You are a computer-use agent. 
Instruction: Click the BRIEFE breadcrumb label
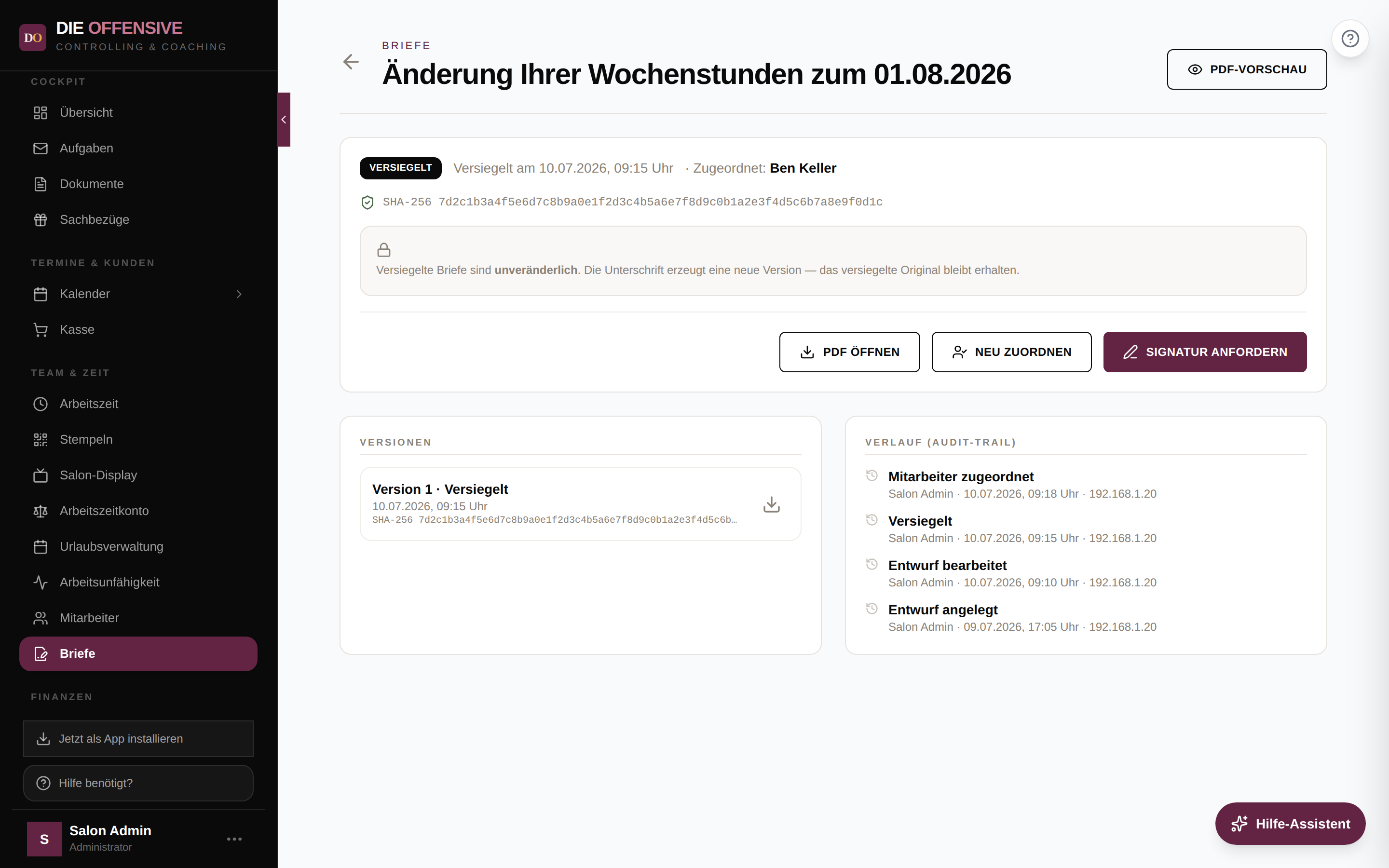pyautogui.click(x=407, y=45)
